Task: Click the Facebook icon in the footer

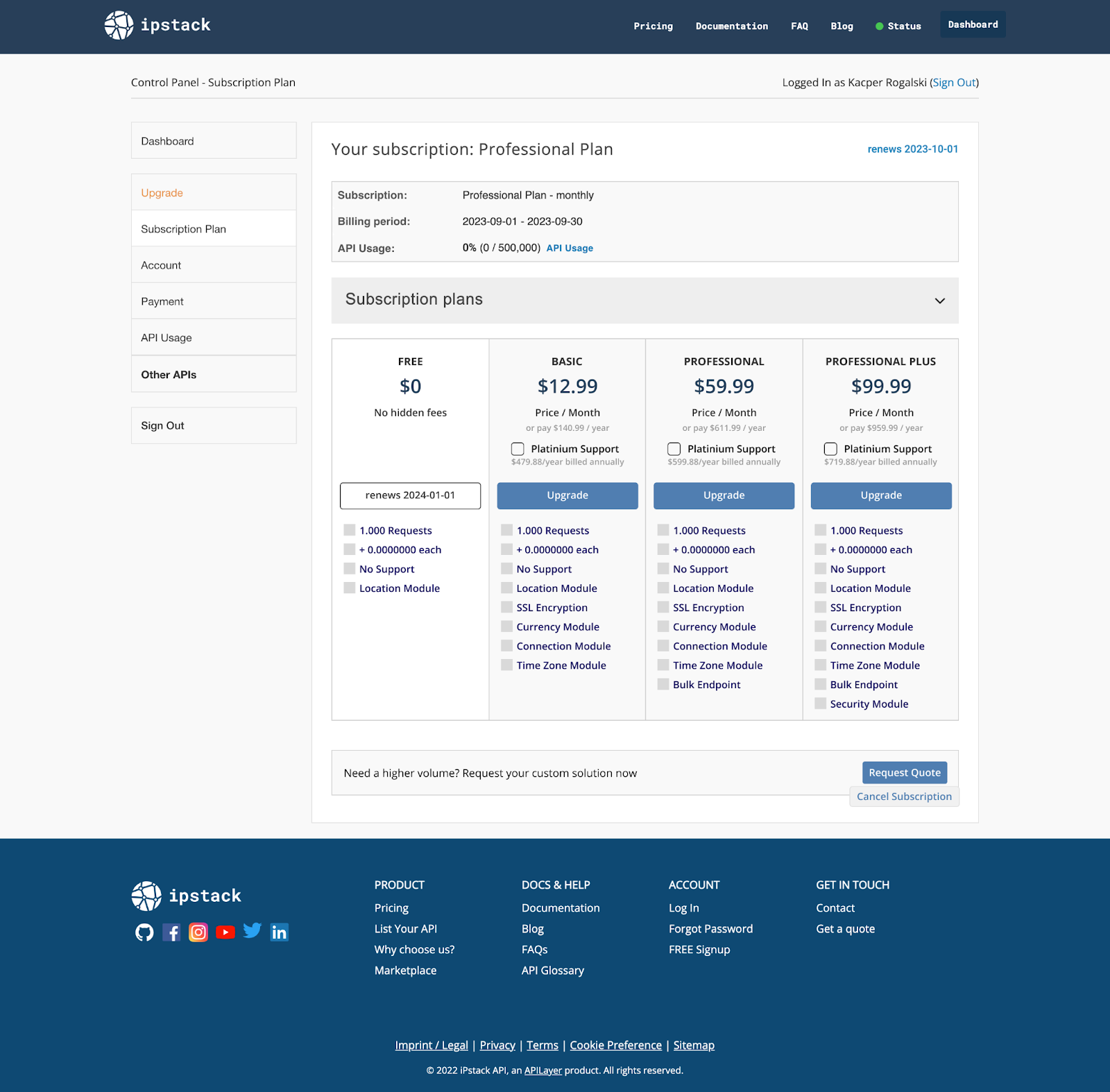Action: (171, 932)
